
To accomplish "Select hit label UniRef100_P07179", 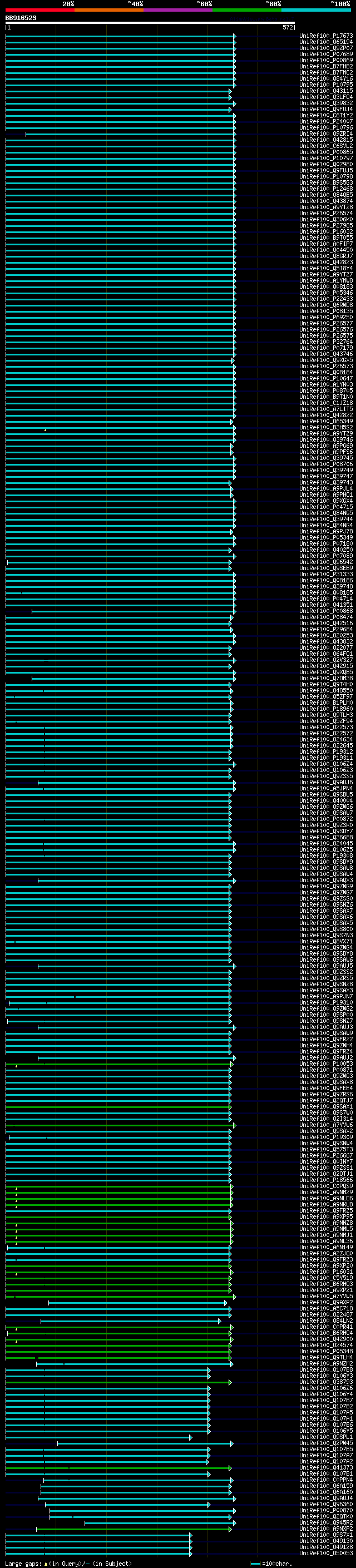I will point(326,348).
